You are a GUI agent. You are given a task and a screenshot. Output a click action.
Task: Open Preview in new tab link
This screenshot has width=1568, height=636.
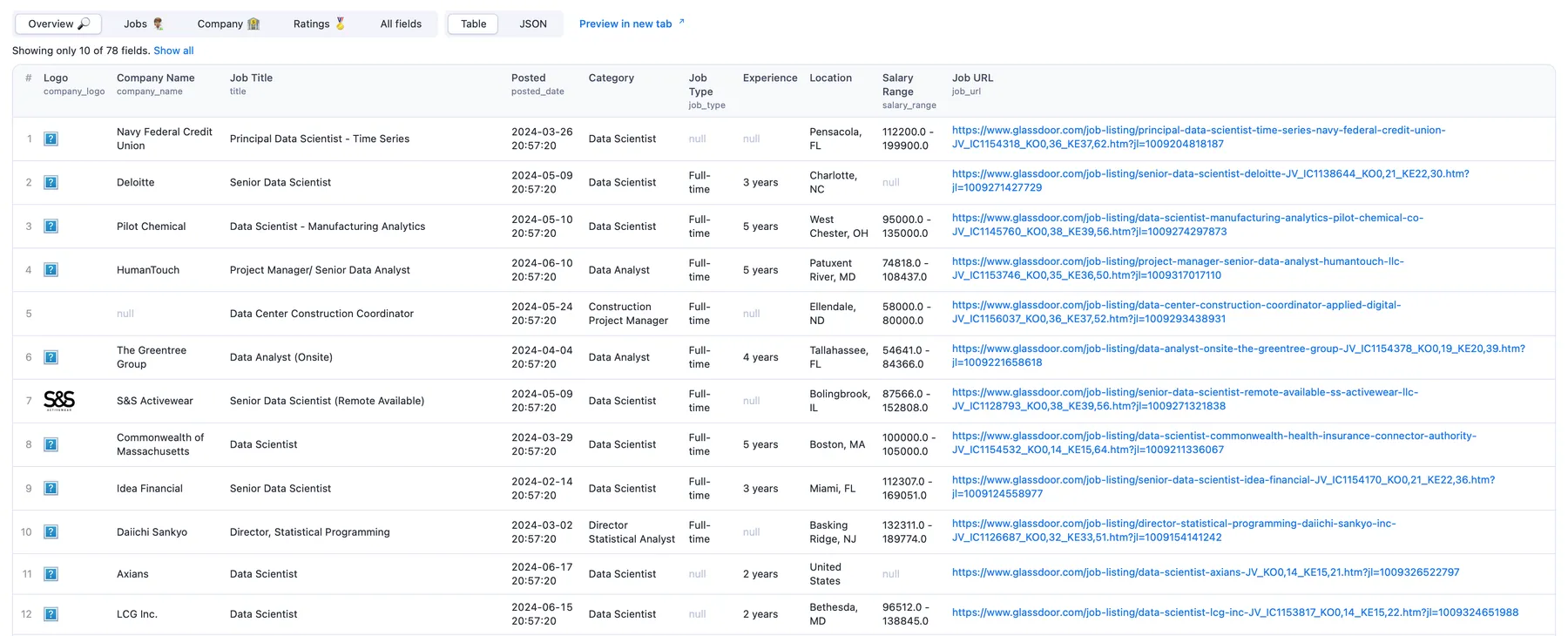pyautogui.click(x=632, y=24)
